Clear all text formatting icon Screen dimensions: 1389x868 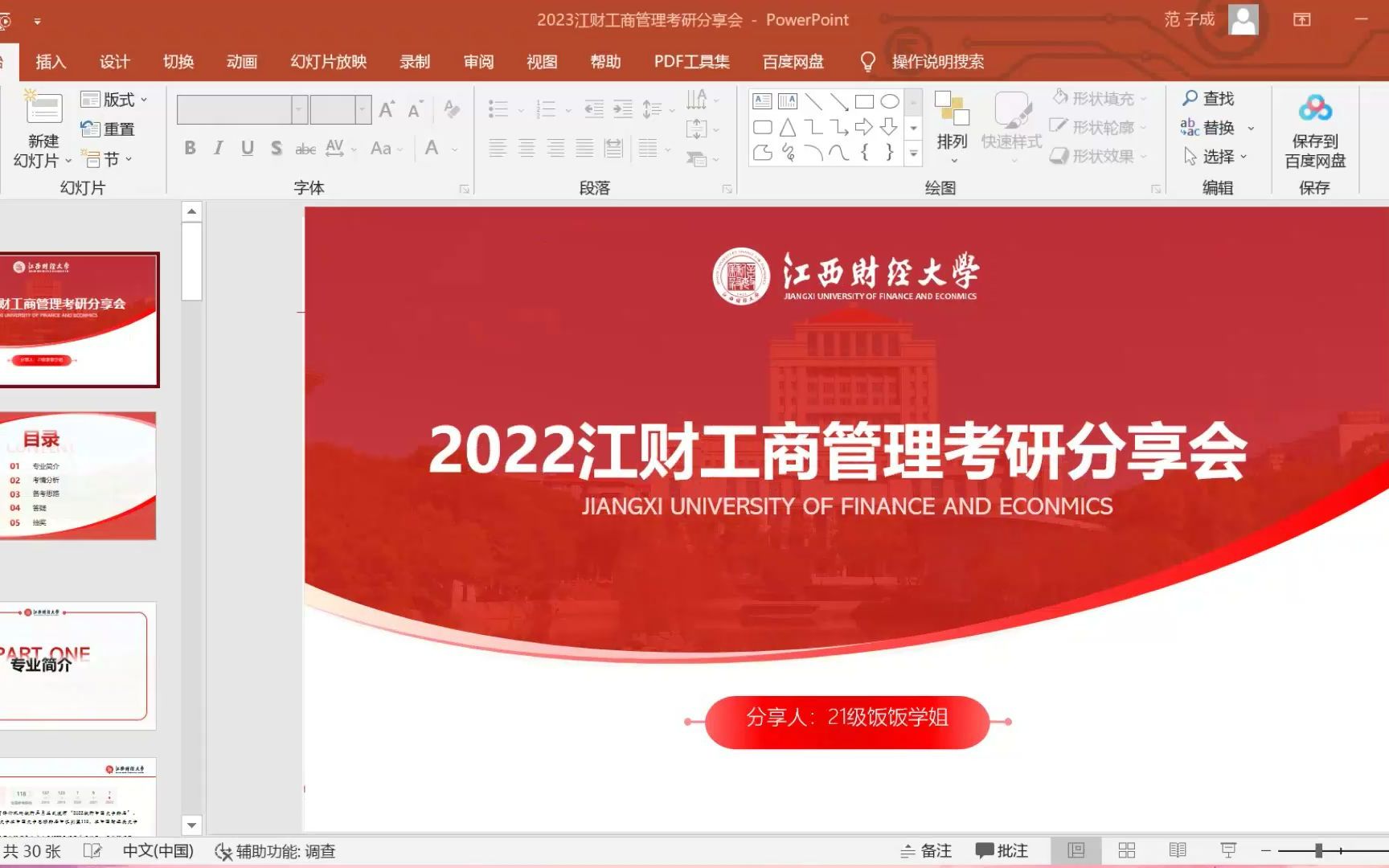tap(452, 108)
